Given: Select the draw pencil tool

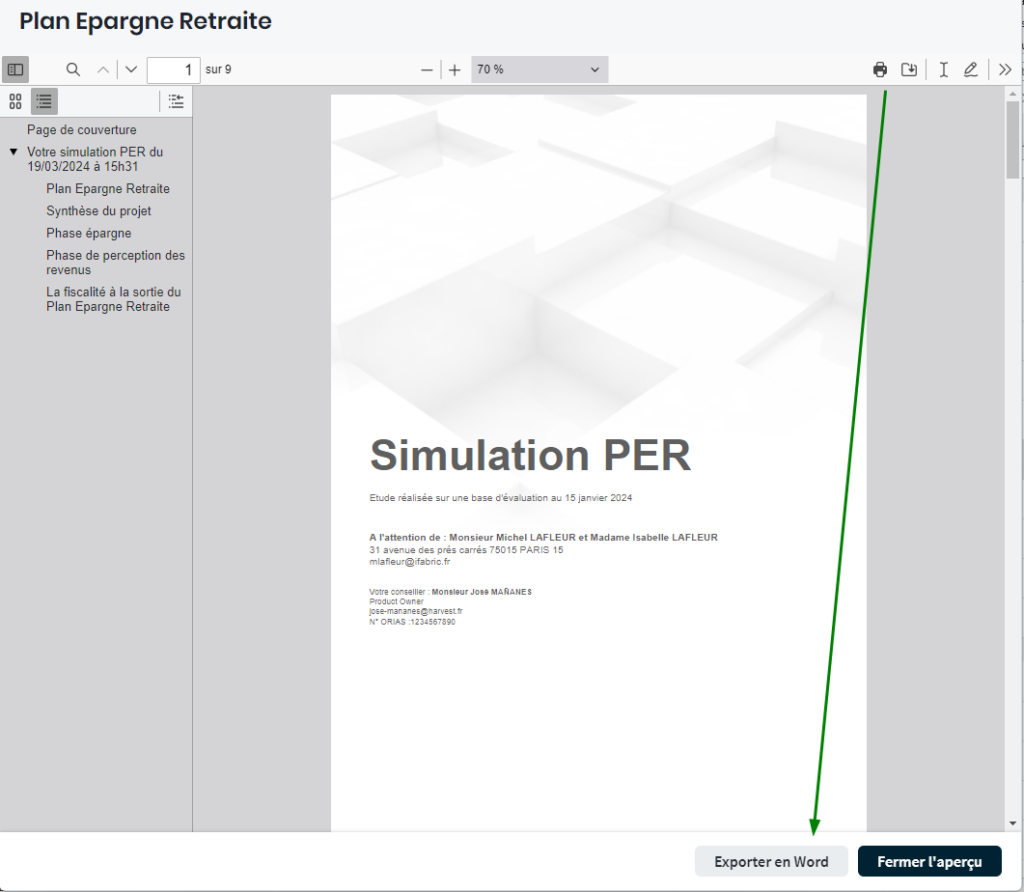Looking at the screenshot, I should pyautogui.click(x=970, y=70).
